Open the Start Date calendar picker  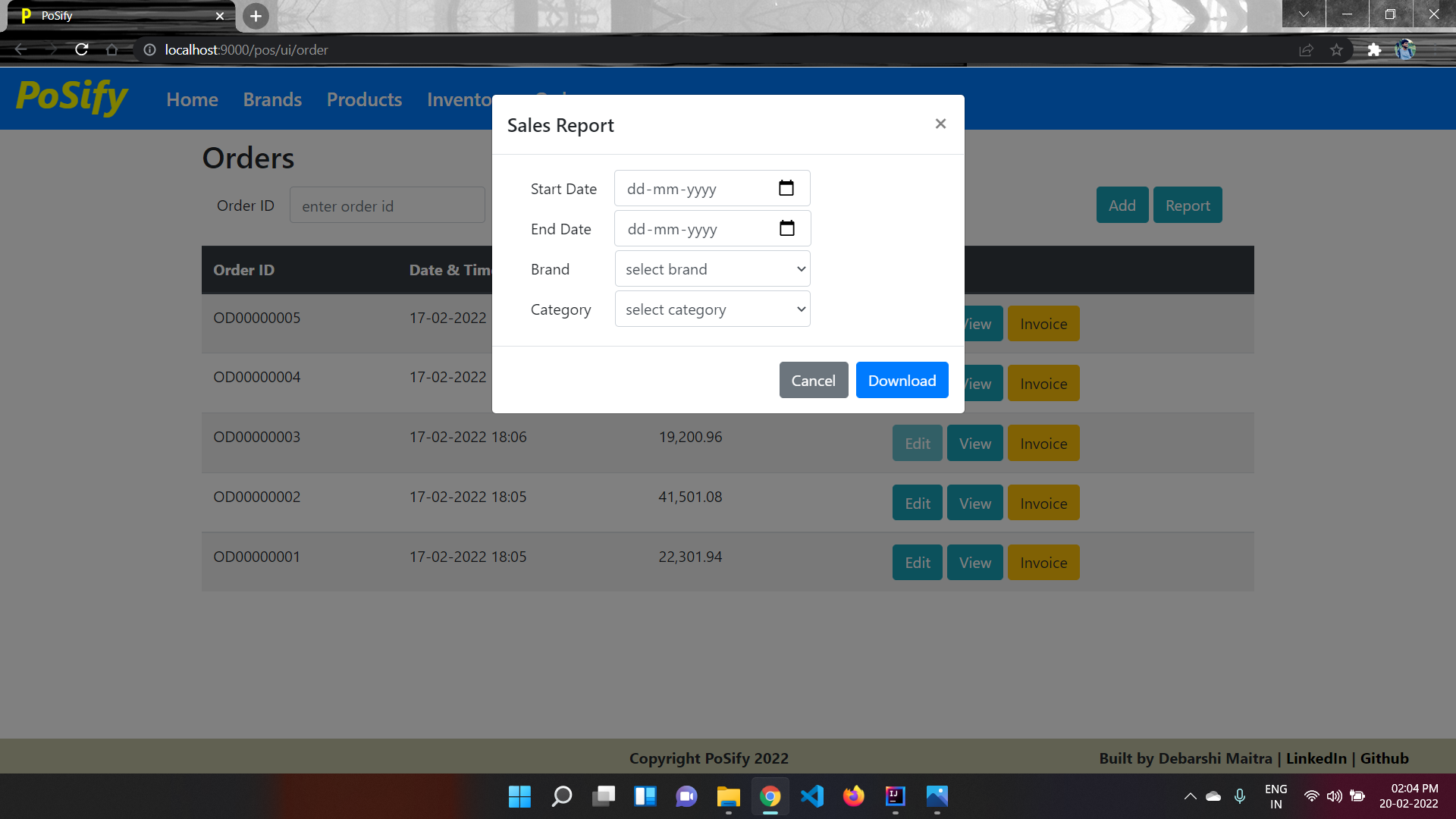pos(786,188)
